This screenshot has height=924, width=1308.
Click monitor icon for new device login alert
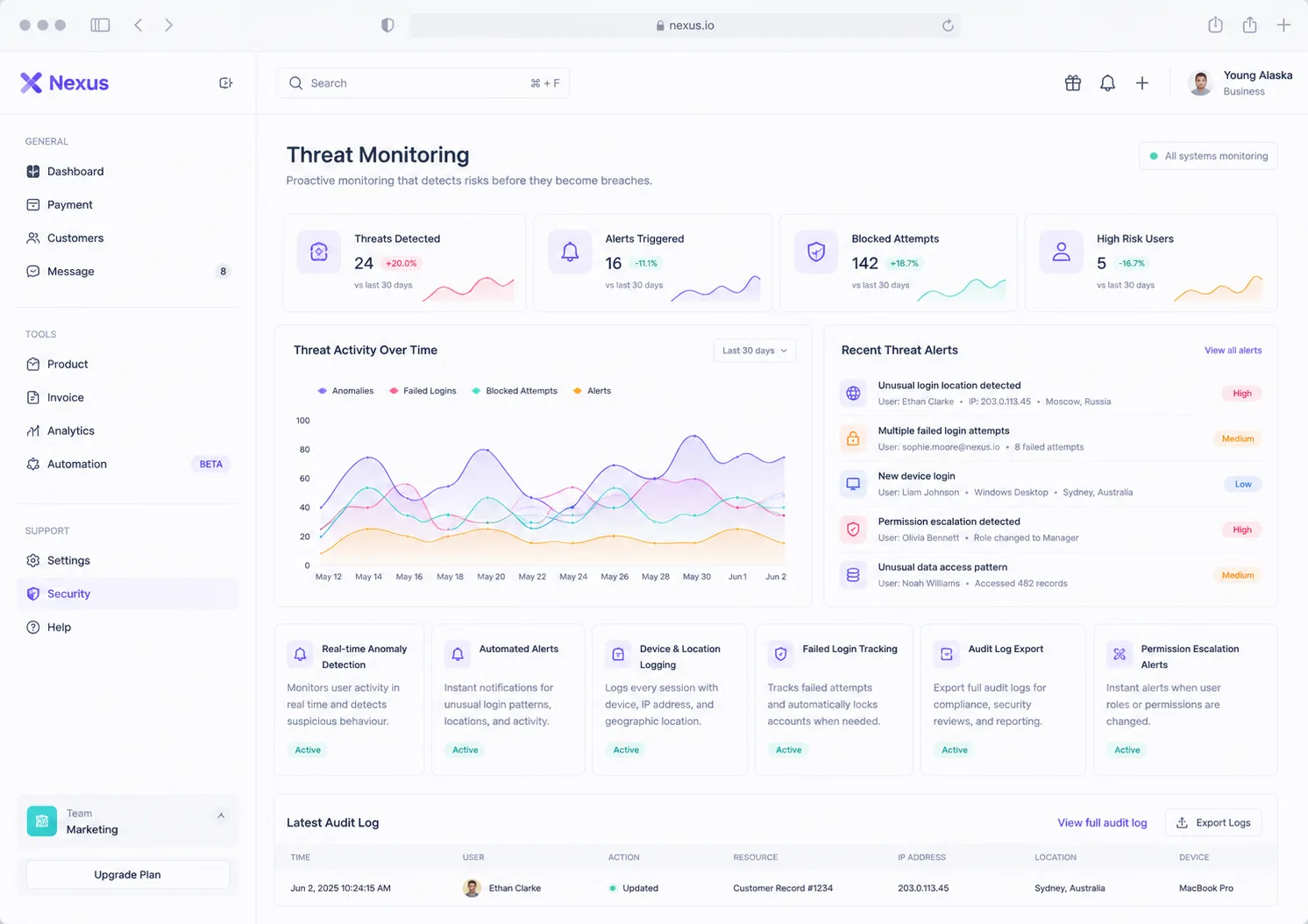[853, 484]
